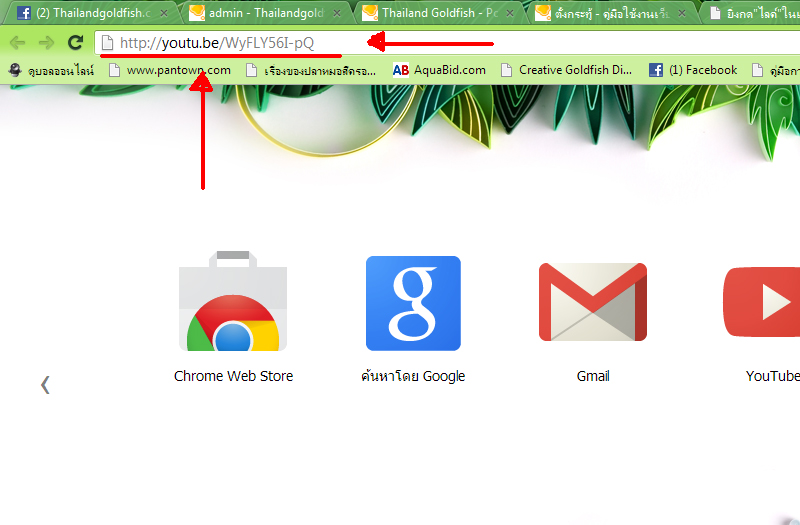This screenshot has height=525, width=800.
Task: Click the Facebook icon in the bookmarks bar
Action: point(656,70)
